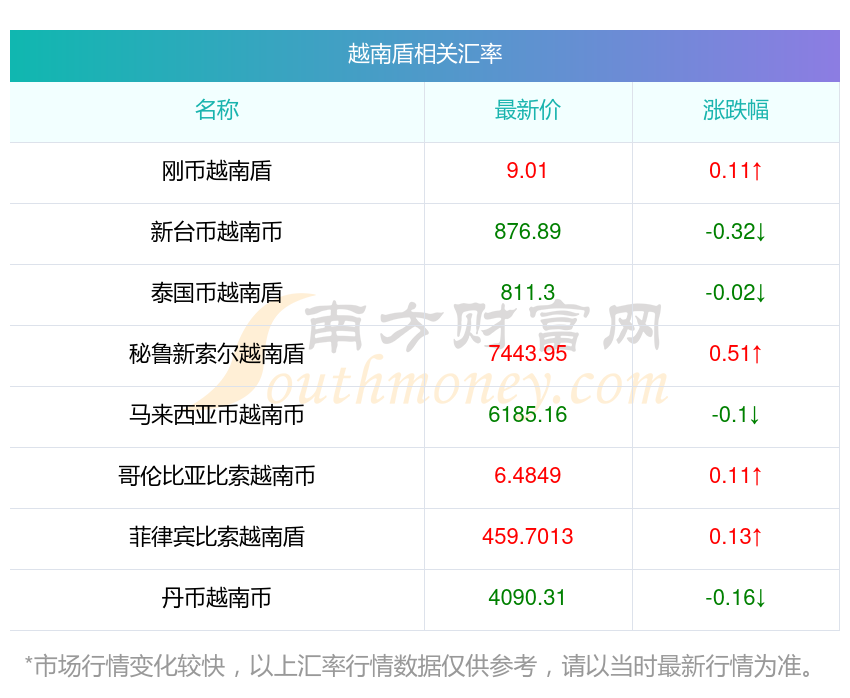Image resolution: width=850 pixels, height=698 pixels.
Task: Select the 刚币越南盾 row name
Action: click(x=217, y=171)
